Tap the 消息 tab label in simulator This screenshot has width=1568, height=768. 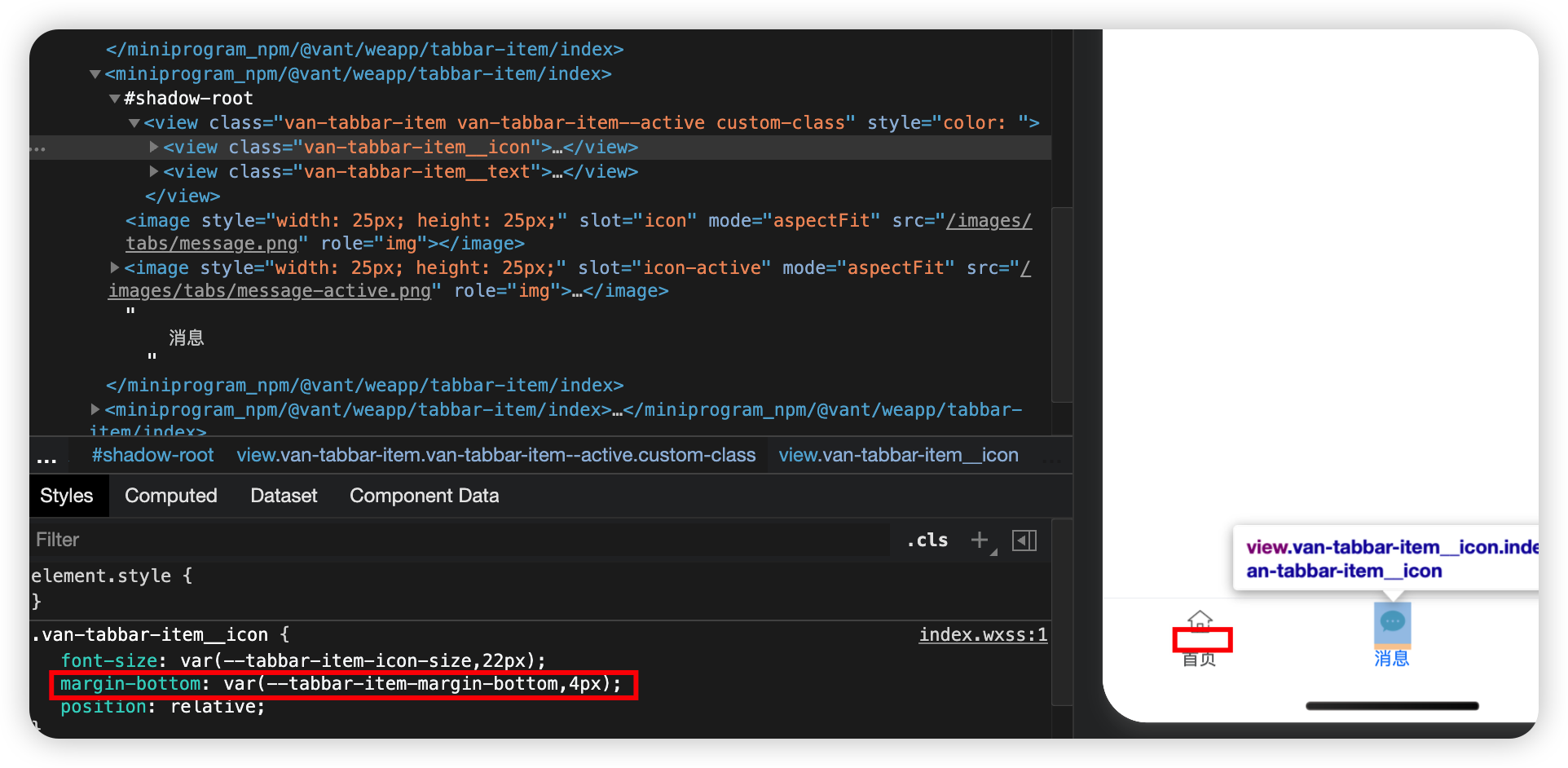click(1392, 658)
